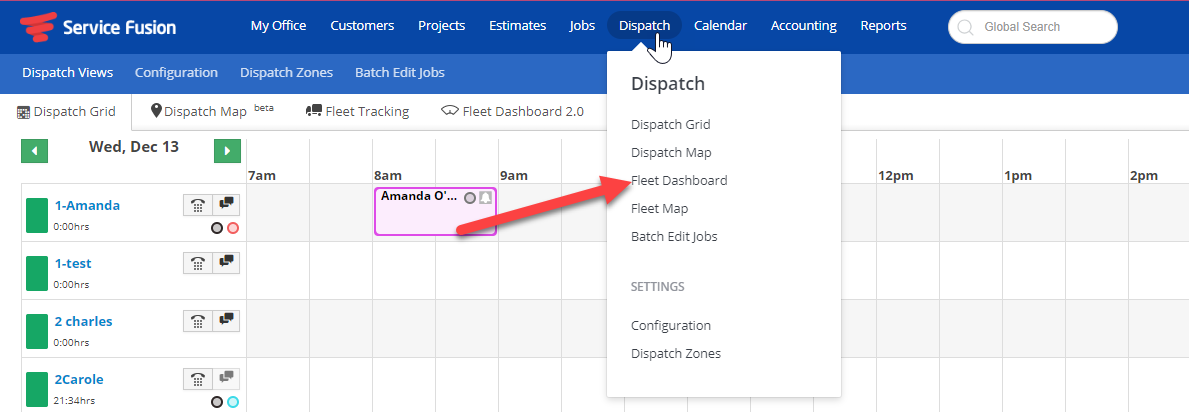The width and height of the screenshot is (1189, 412).
Task: Click the Service Fusion logo
Action: point(98,27)
